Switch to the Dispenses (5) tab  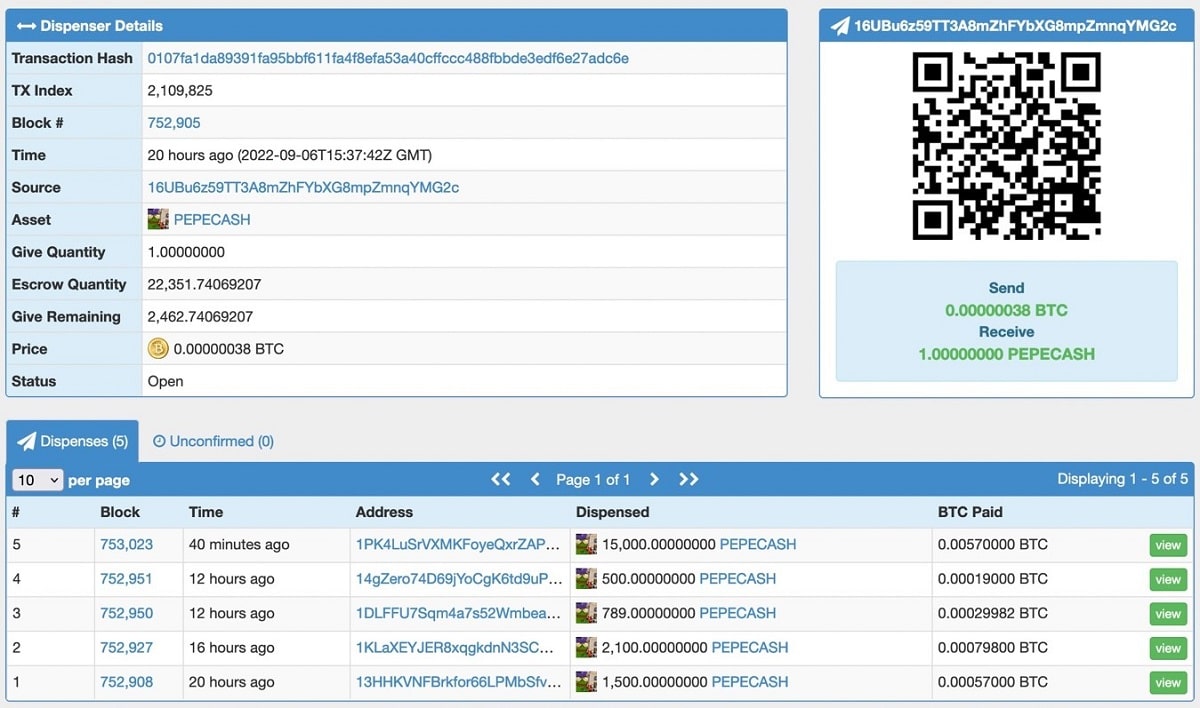click(x=73, y=441)
